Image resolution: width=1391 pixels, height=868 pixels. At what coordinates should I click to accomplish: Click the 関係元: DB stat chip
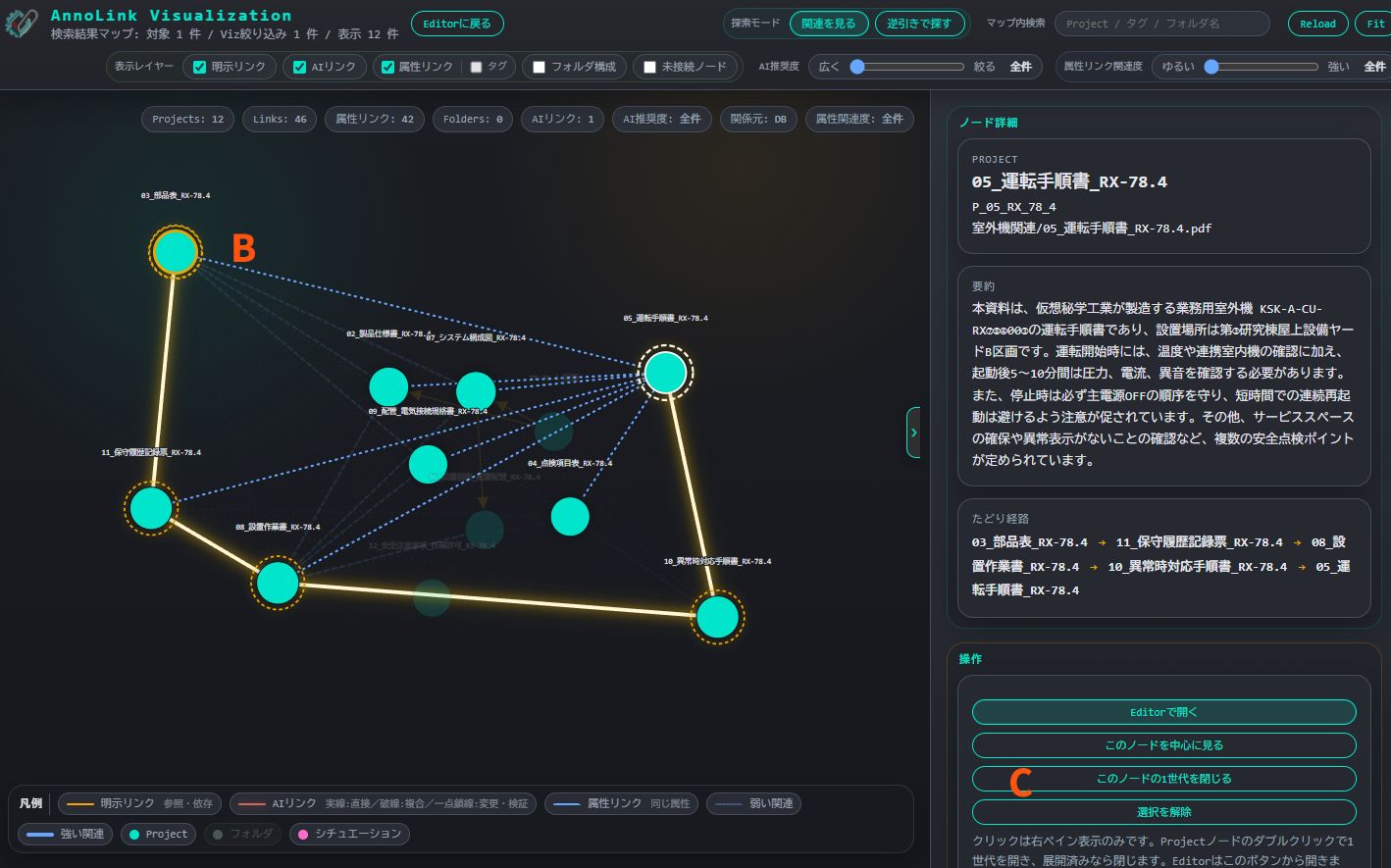[x=758, y=119]
